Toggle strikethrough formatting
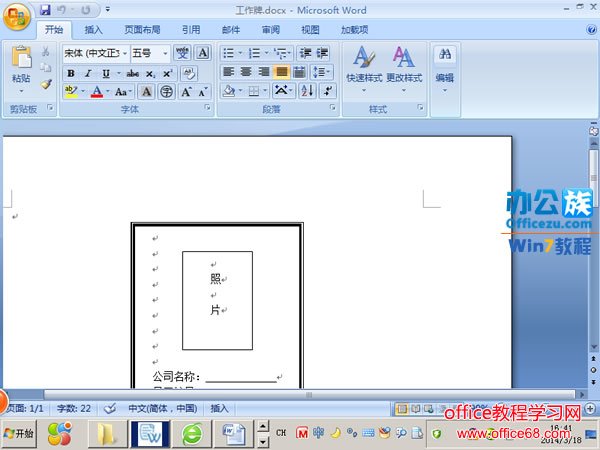The height and width of the screenshot is (450, 600). (132, 73)
